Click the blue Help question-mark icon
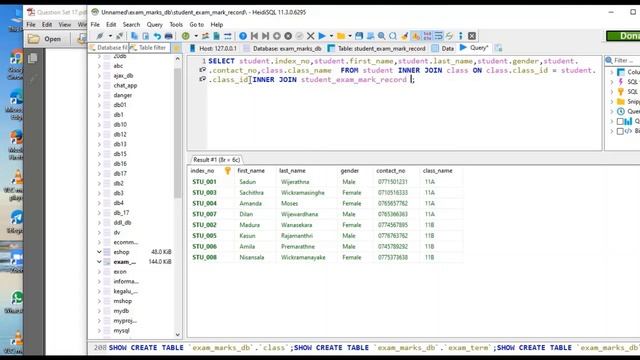 point(243,36)
